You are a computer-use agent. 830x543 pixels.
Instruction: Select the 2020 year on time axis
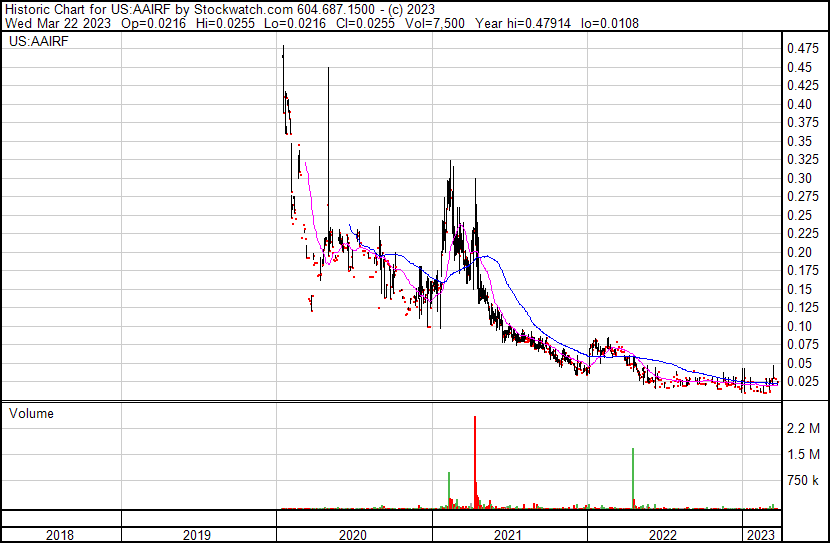353,535
